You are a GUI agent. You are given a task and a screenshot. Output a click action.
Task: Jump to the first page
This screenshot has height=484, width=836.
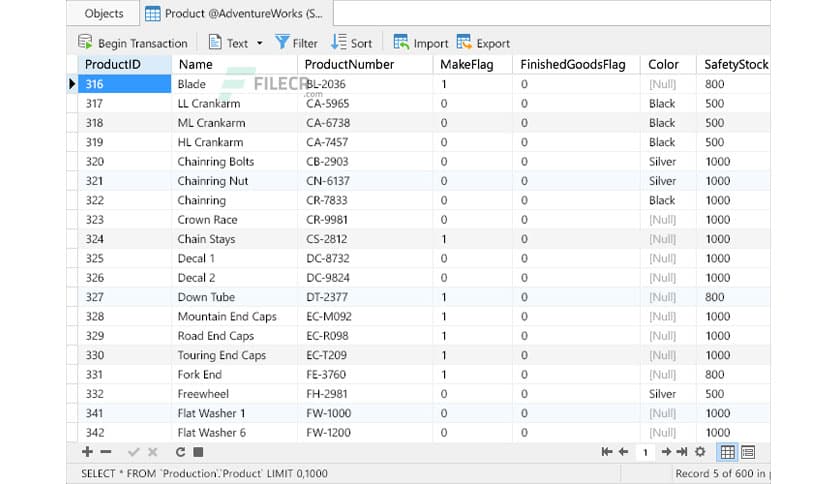click(607, 452)
